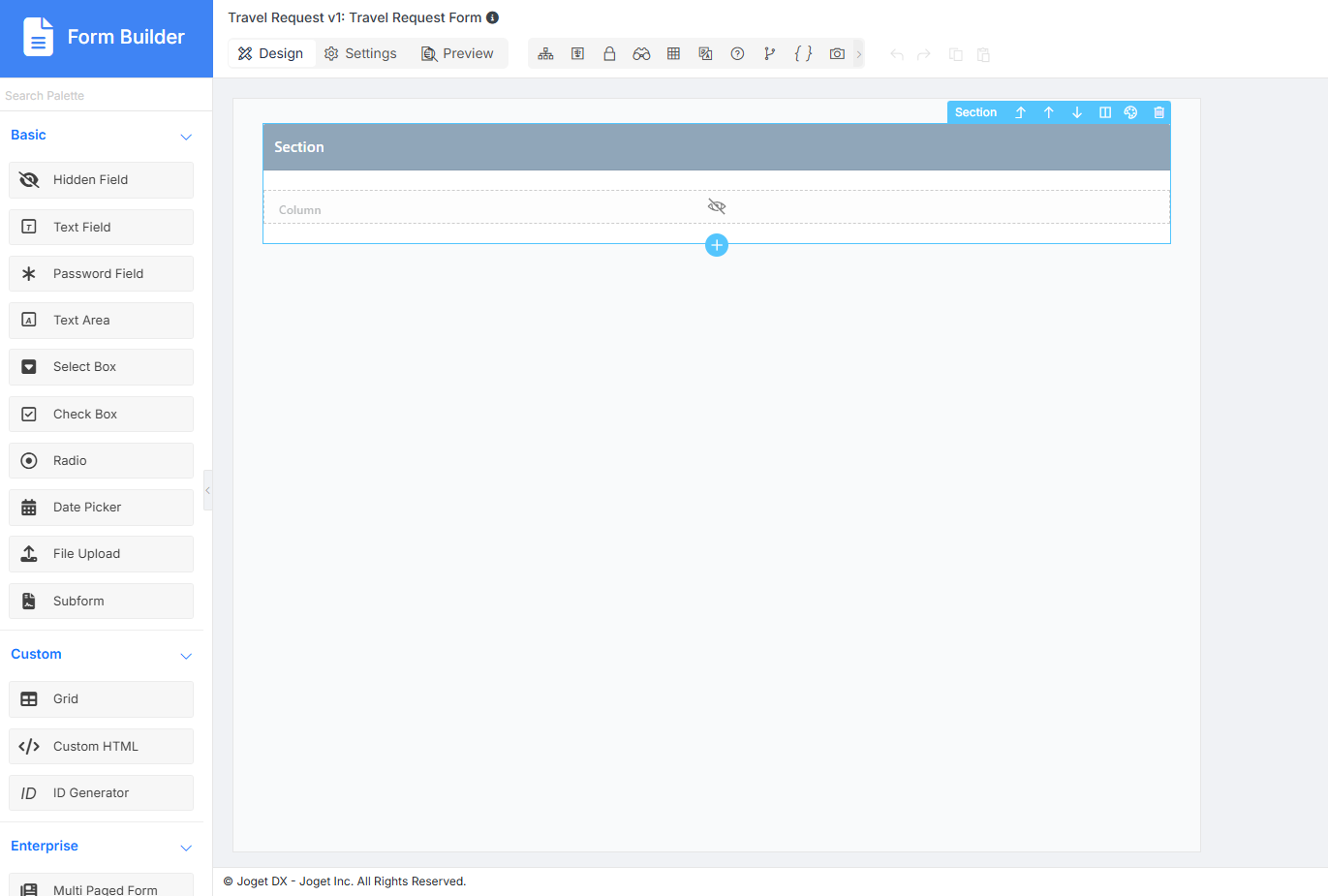Select the Select Box palette item

click(x=101, y=367)
